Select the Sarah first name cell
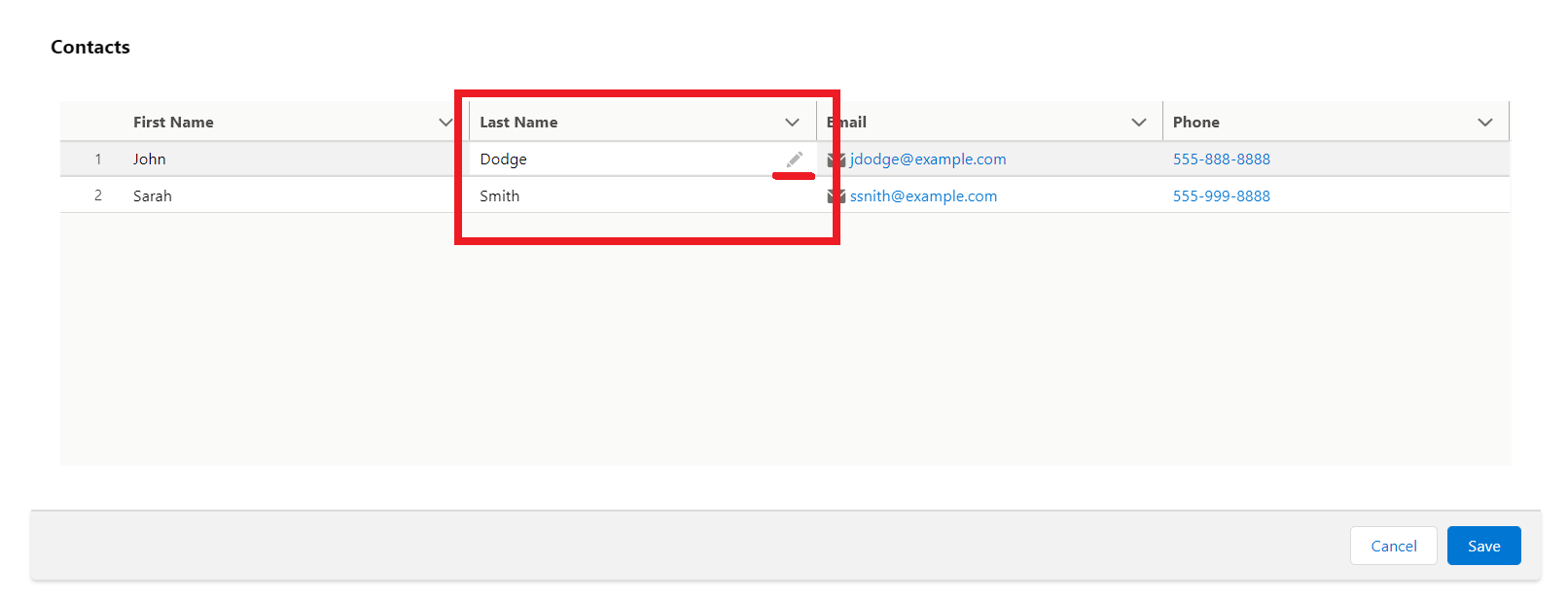This screenshot has width=1568, height=602. 153,196
